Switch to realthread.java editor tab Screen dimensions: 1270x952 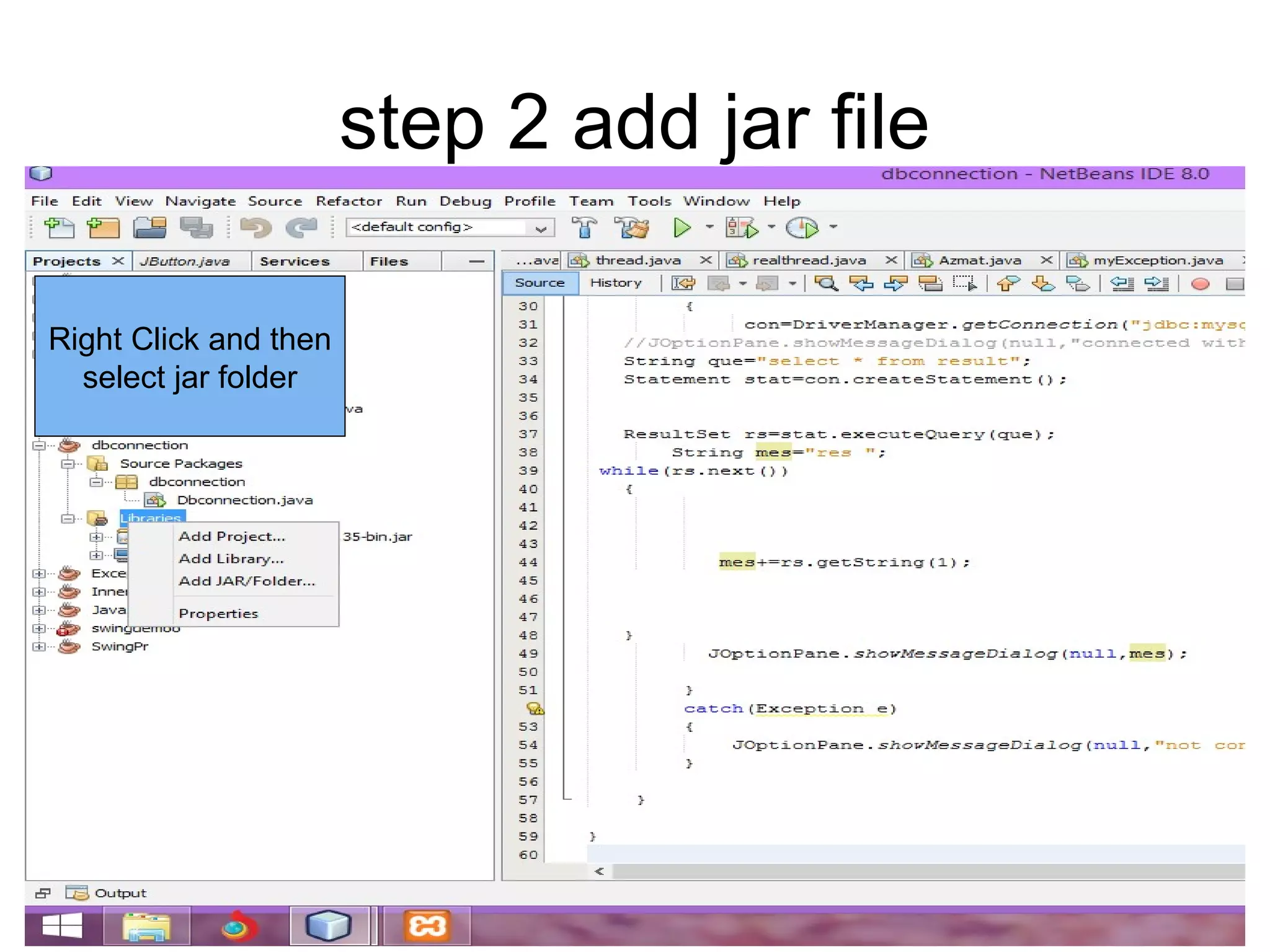point(809,260)
